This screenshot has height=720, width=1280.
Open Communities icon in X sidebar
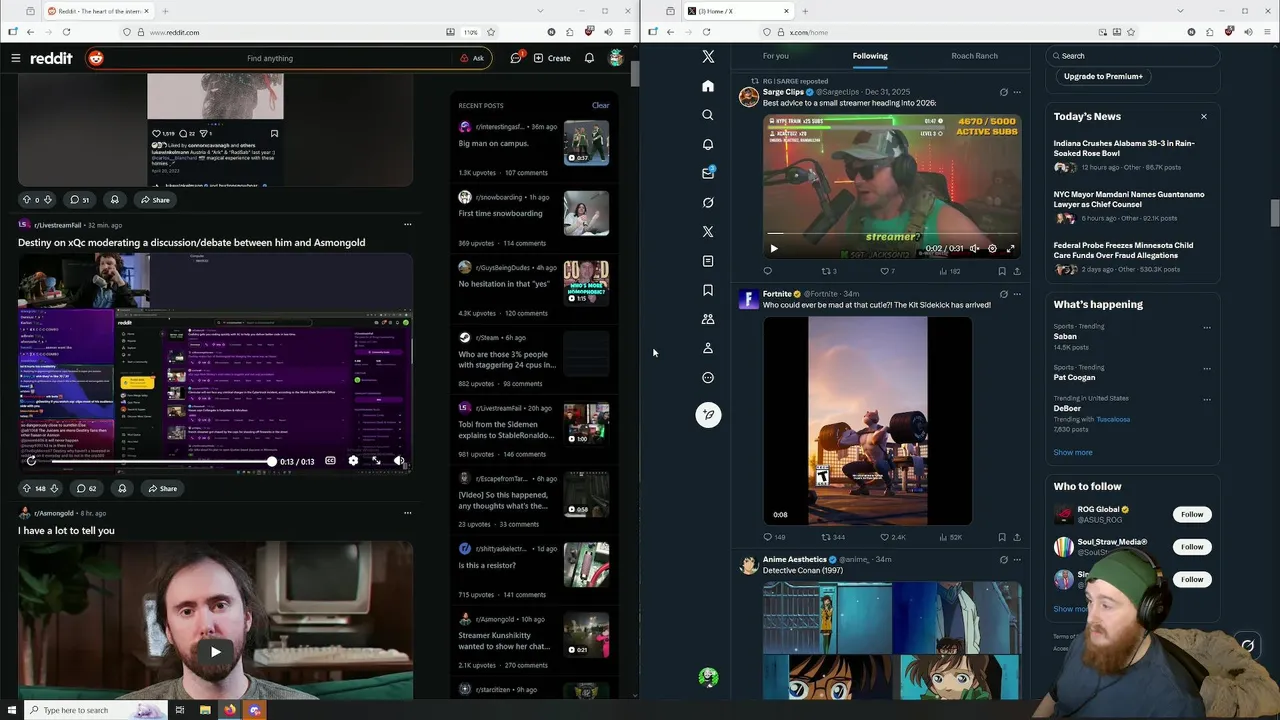708,319
